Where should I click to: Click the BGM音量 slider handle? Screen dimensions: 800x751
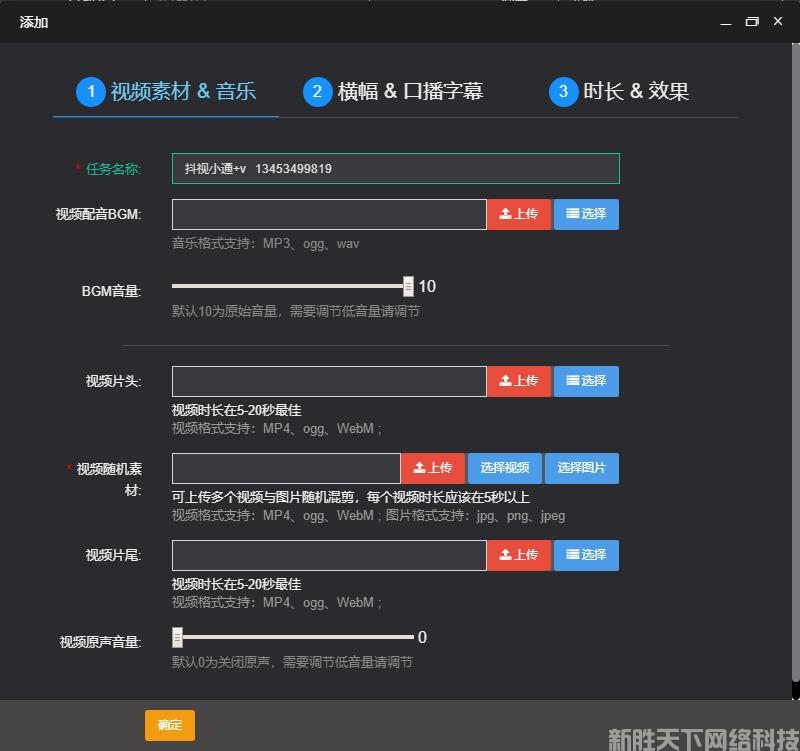coord(408,286)
